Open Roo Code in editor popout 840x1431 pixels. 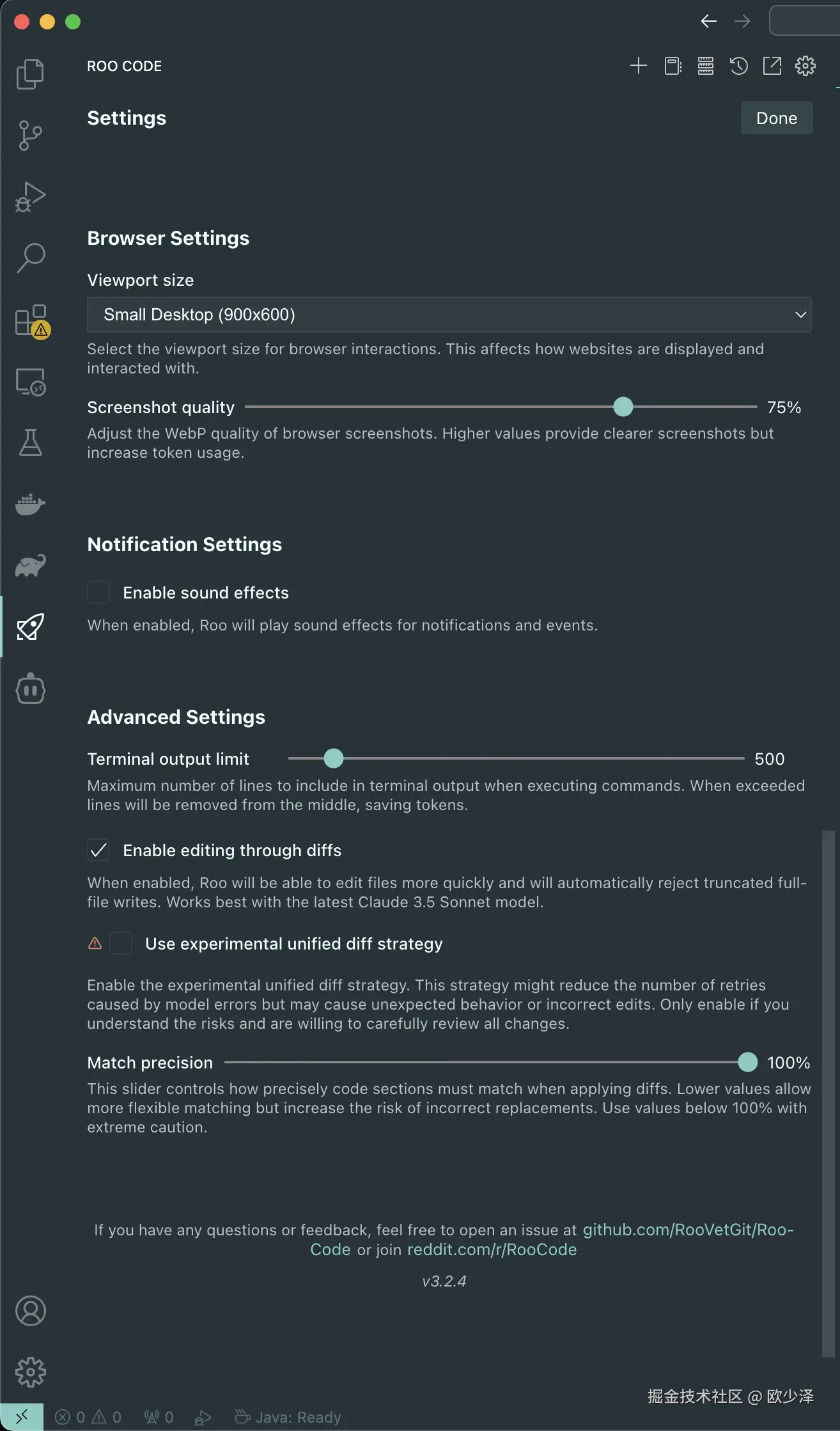click(772, 66)
